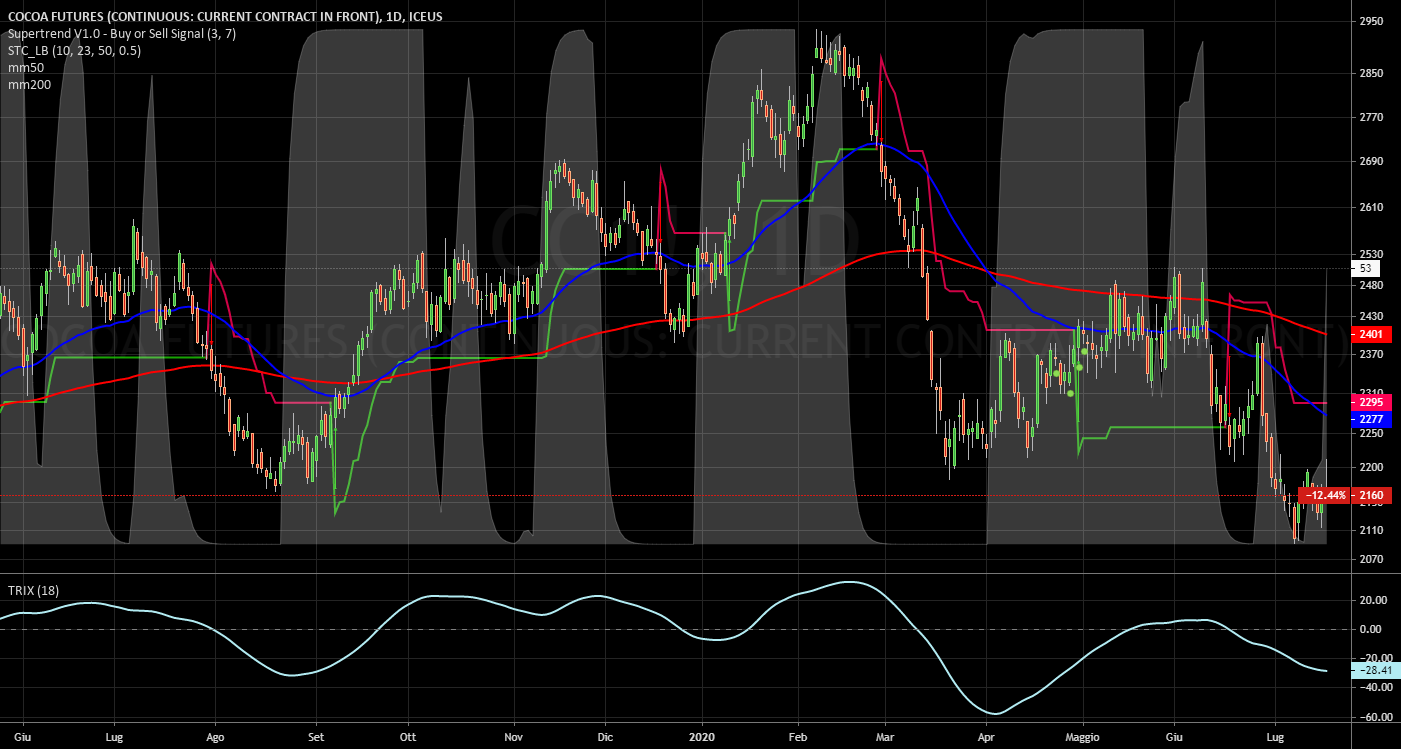Click the Set date on time axis
Image resolution: width=1401 pixels, height=749 pixels.
tap(315, 736)
